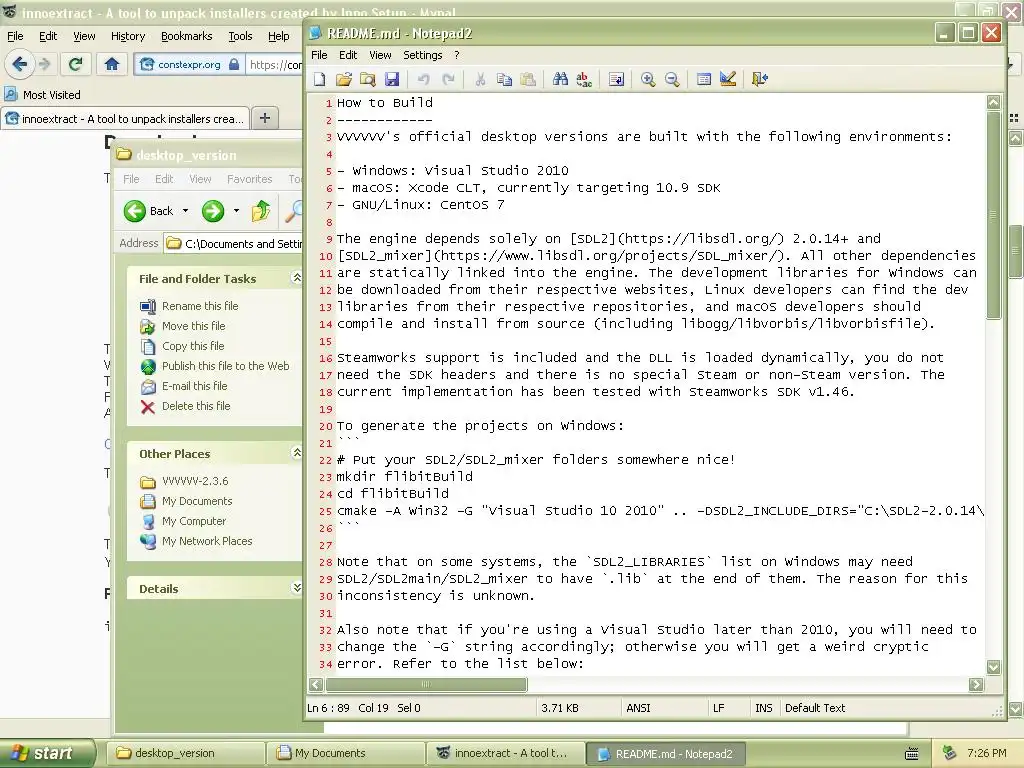The height and width of the screenshot is (768, 1024).
Task: Open the ? help menu in Notepad2
Action: [456, 56]
